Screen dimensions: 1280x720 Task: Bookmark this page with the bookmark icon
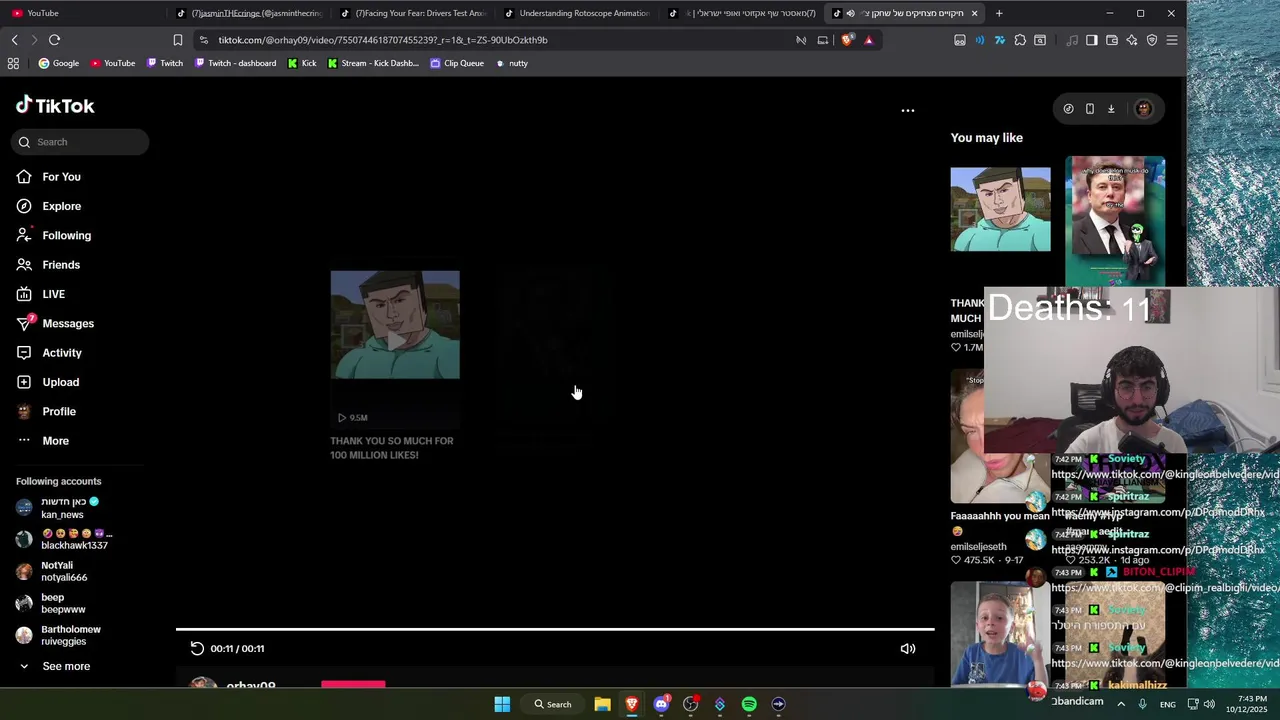pyautogui.click(x=177, y=40)
